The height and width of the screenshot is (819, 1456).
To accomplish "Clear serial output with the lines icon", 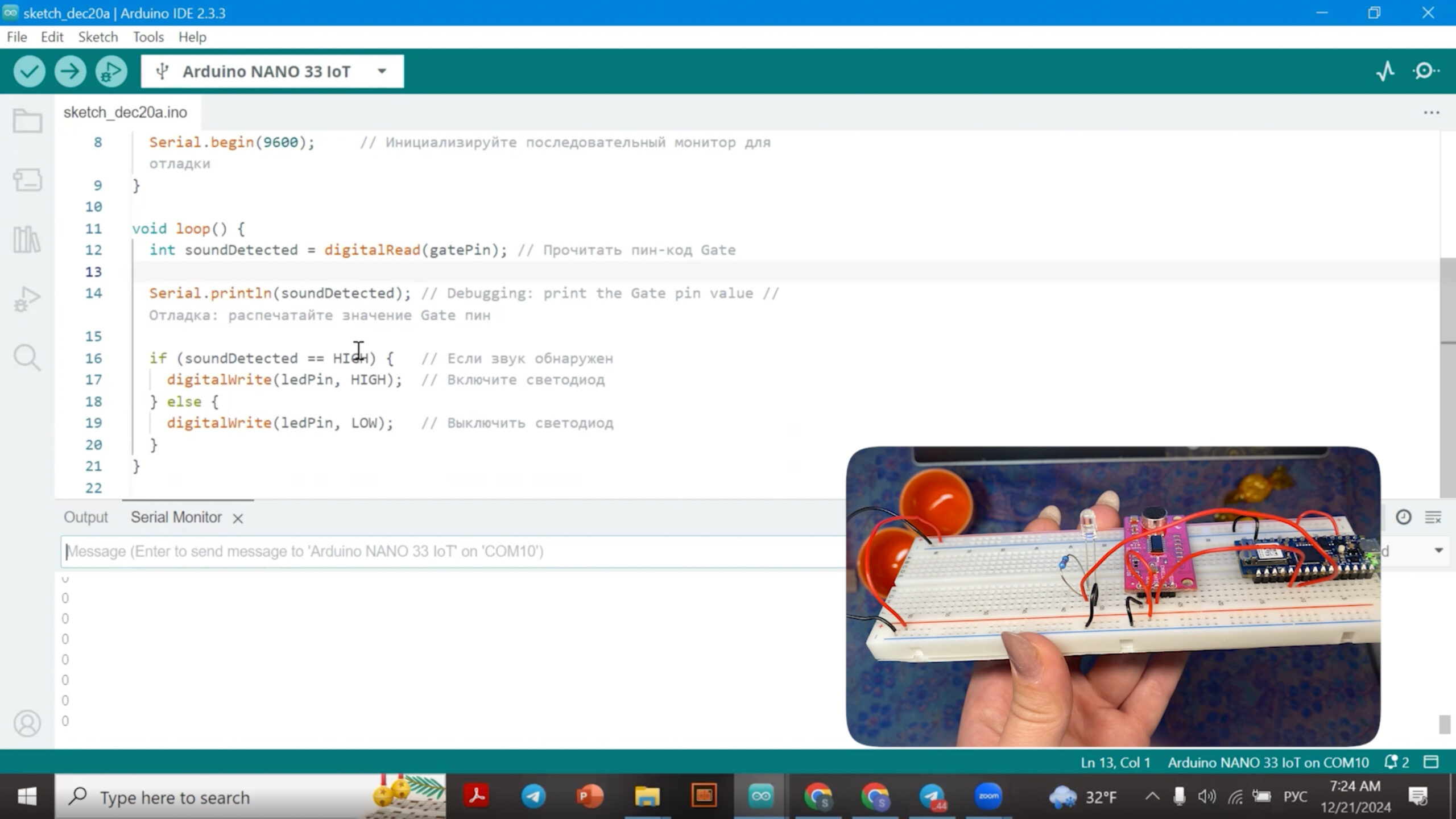I will (1433, 517).
